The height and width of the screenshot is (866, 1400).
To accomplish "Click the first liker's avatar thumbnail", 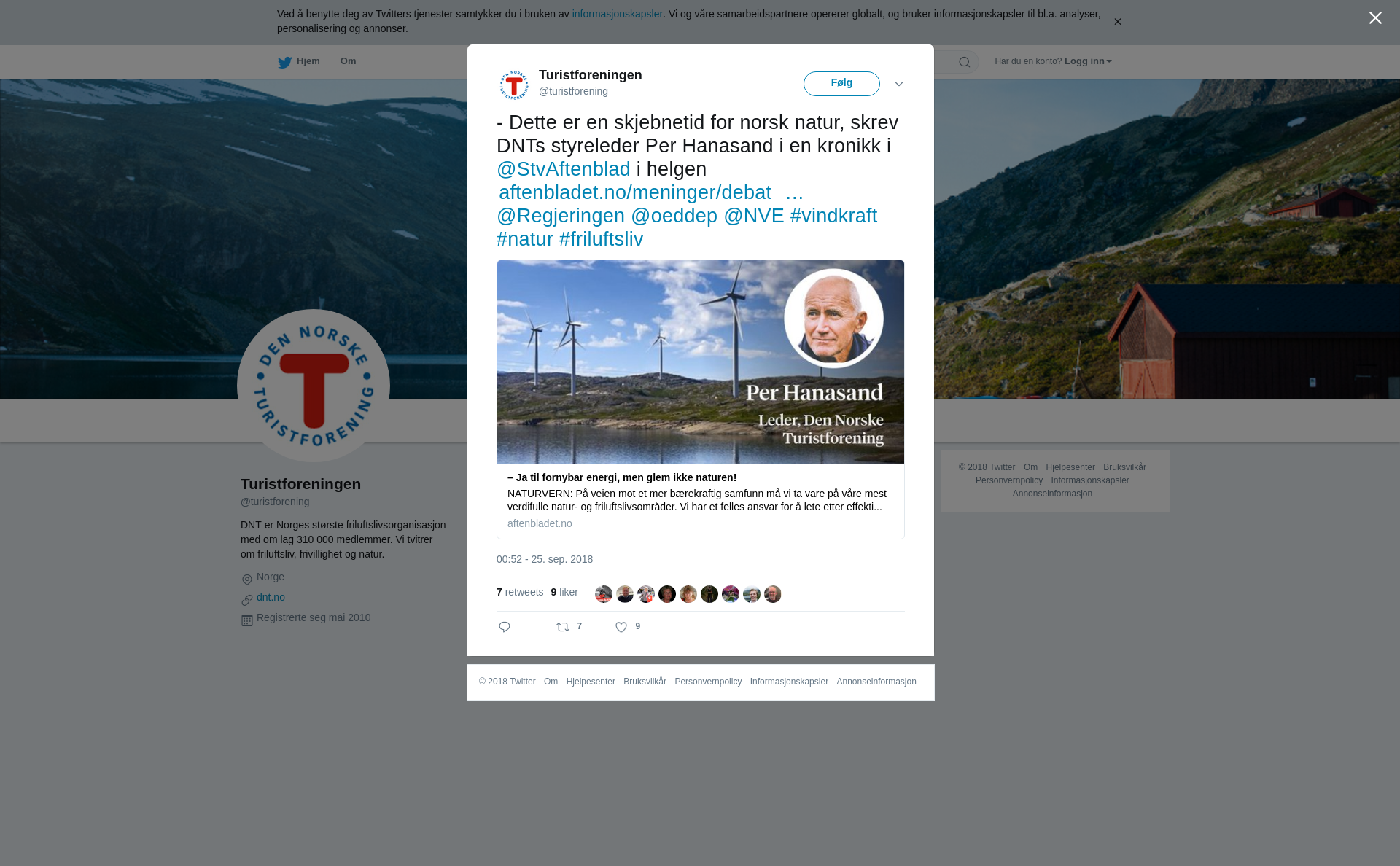I will (604, 594).
